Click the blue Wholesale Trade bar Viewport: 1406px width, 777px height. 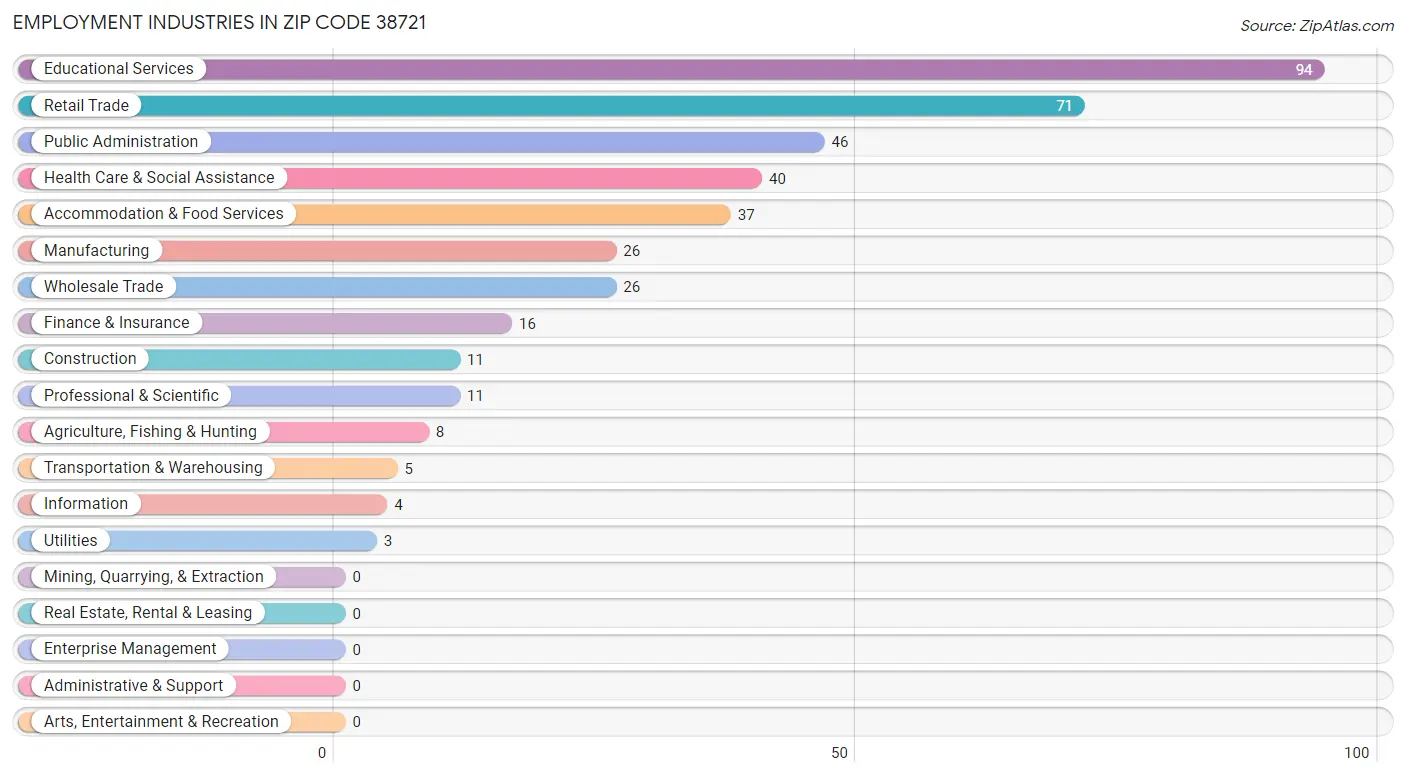pos(317,286)
